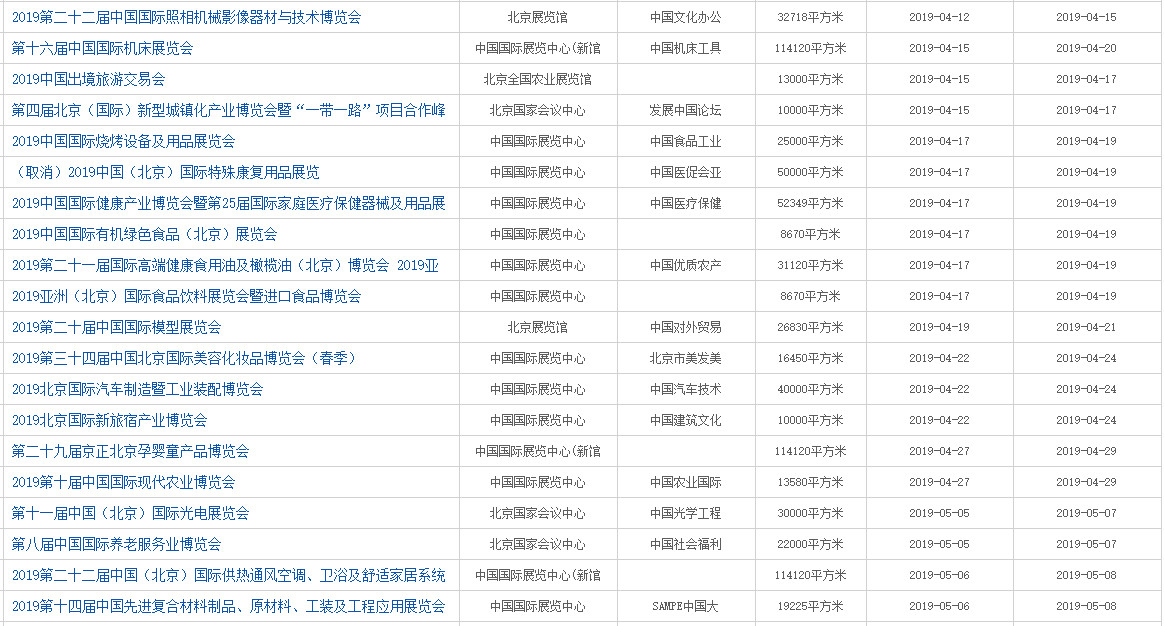Click end date 2019-04-21
Viewport: 1165px width, 626px height.
tap(1086, 327)
